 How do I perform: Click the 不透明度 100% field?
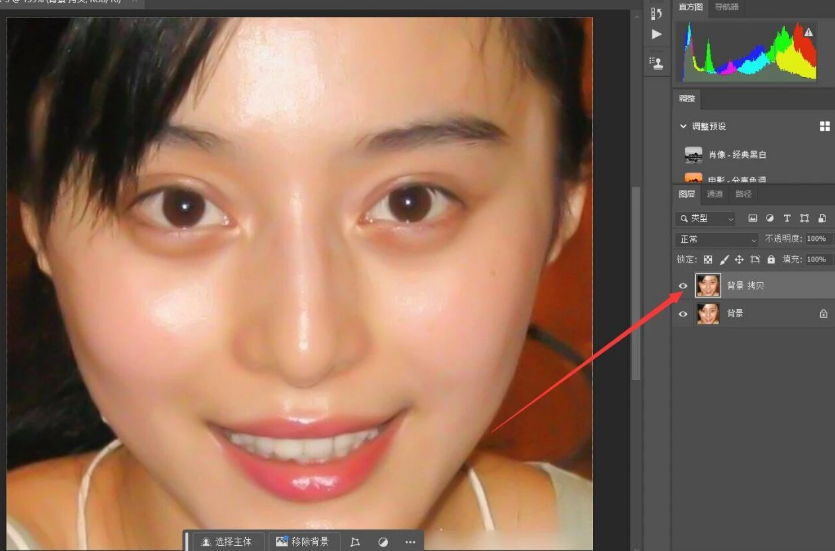pyautogui.click(x=817, y=239)
